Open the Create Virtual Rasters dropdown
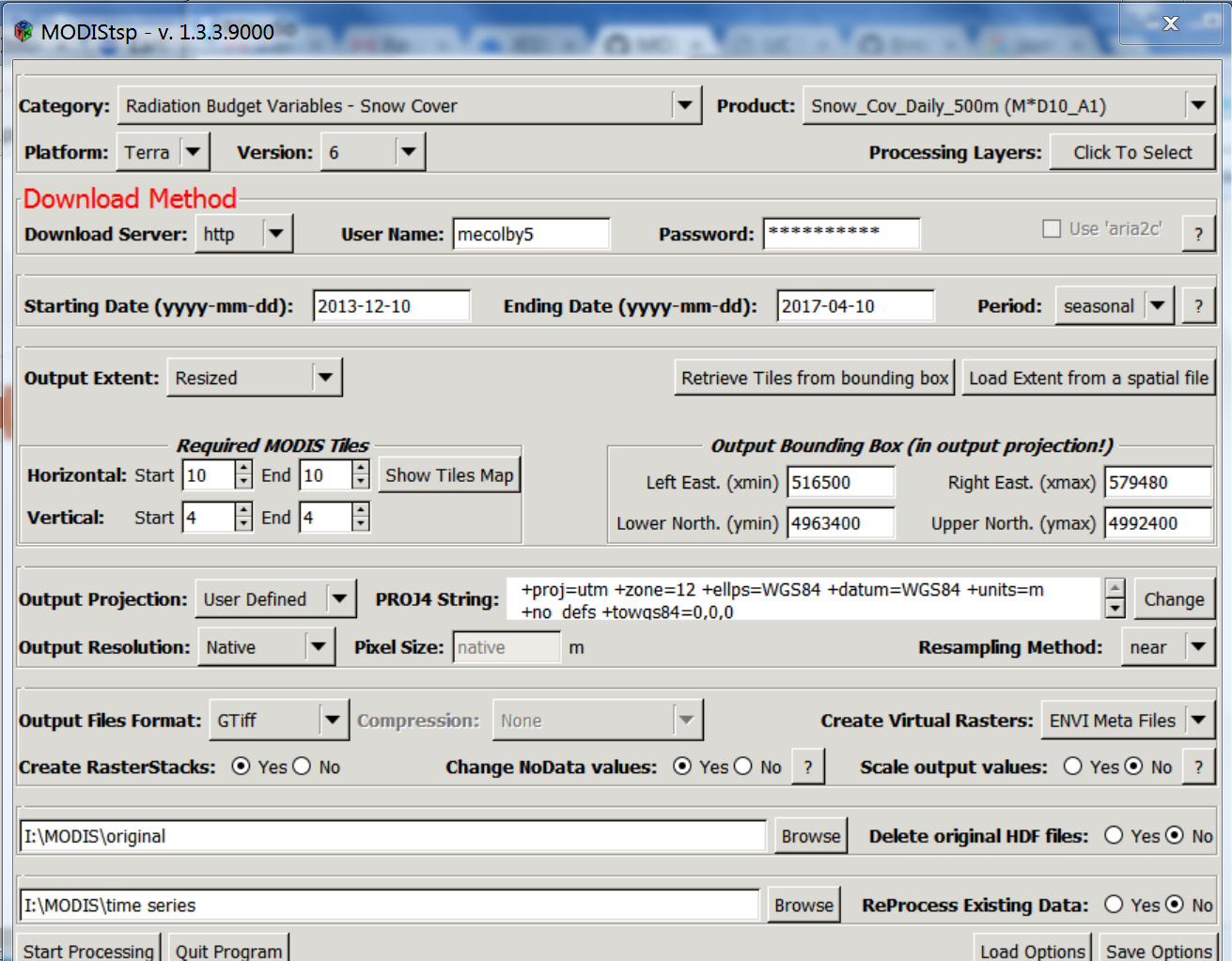Image resolution: width=1232 pixels, height=961 pixels. click(x=1199, y=720)
